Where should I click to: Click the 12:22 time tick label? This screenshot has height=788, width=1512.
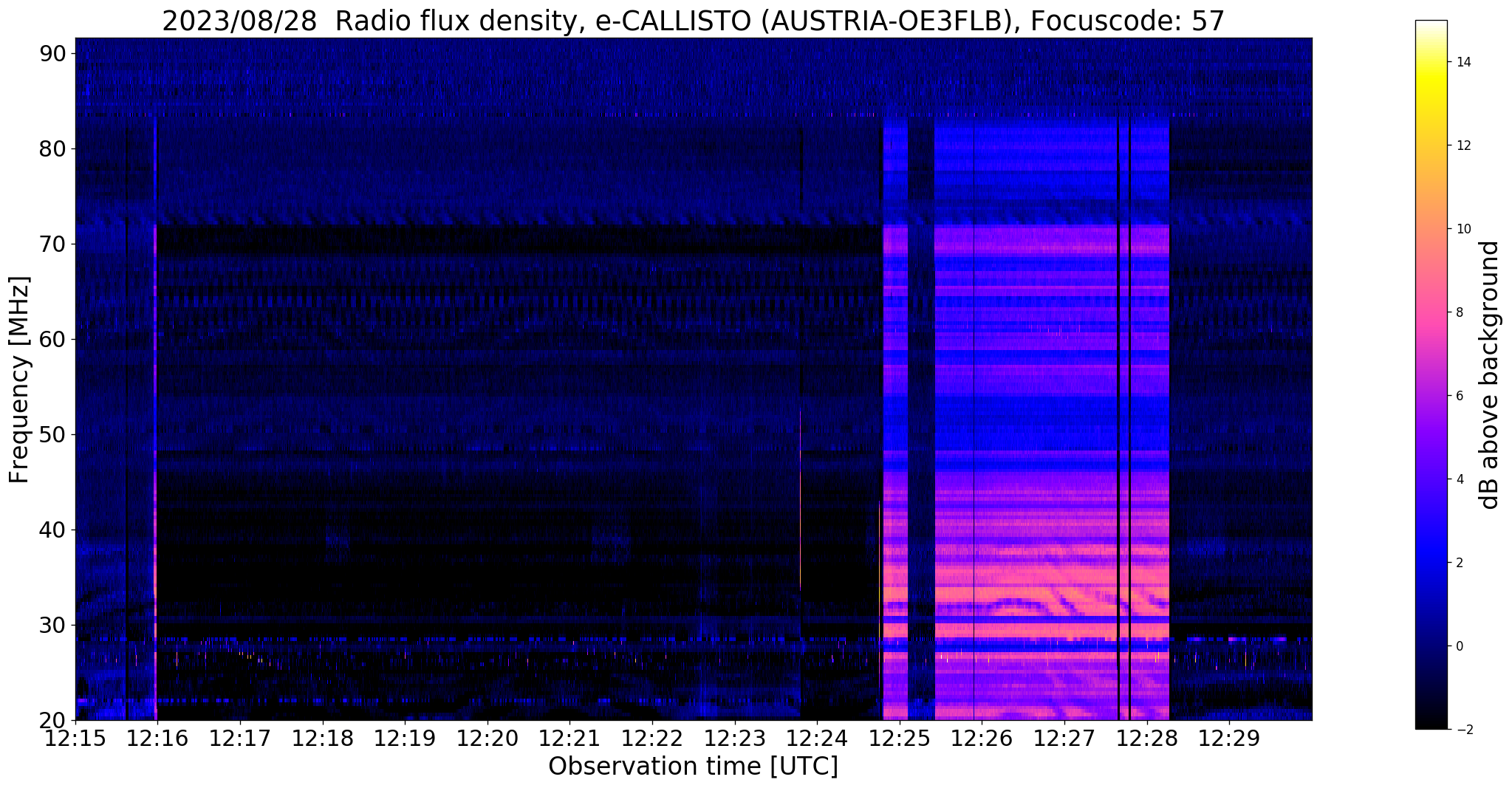point(652,739)
